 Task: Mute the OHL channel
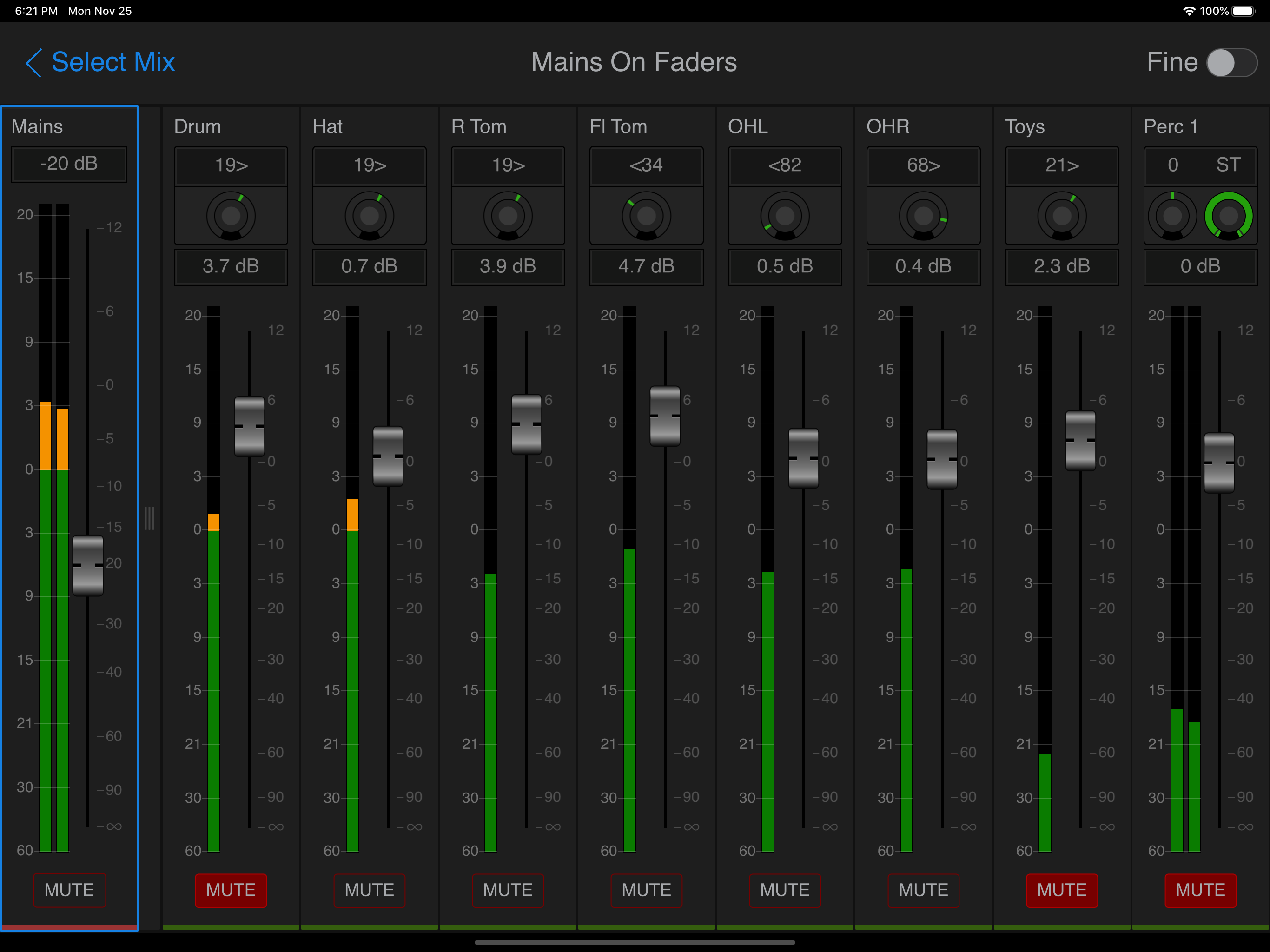pos(785,890)
